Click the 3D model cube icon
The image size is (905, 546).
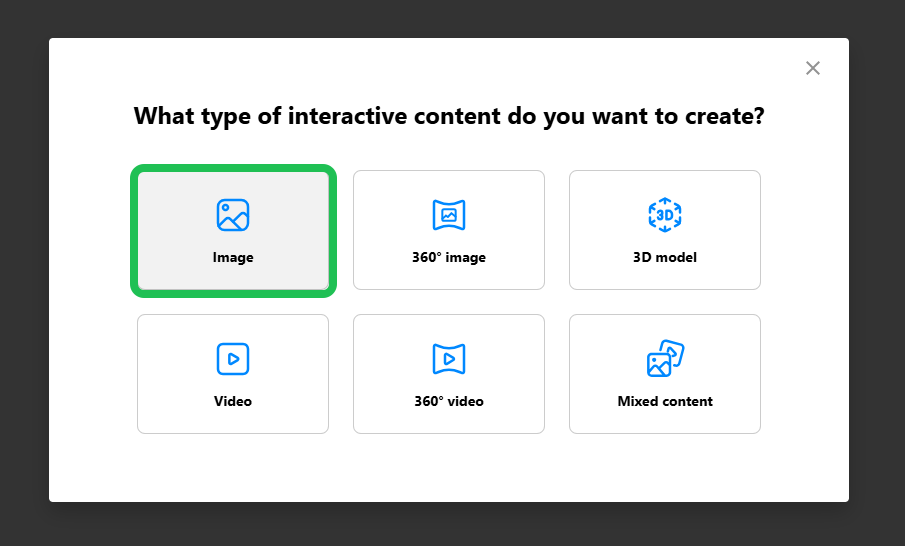point(665,215)
